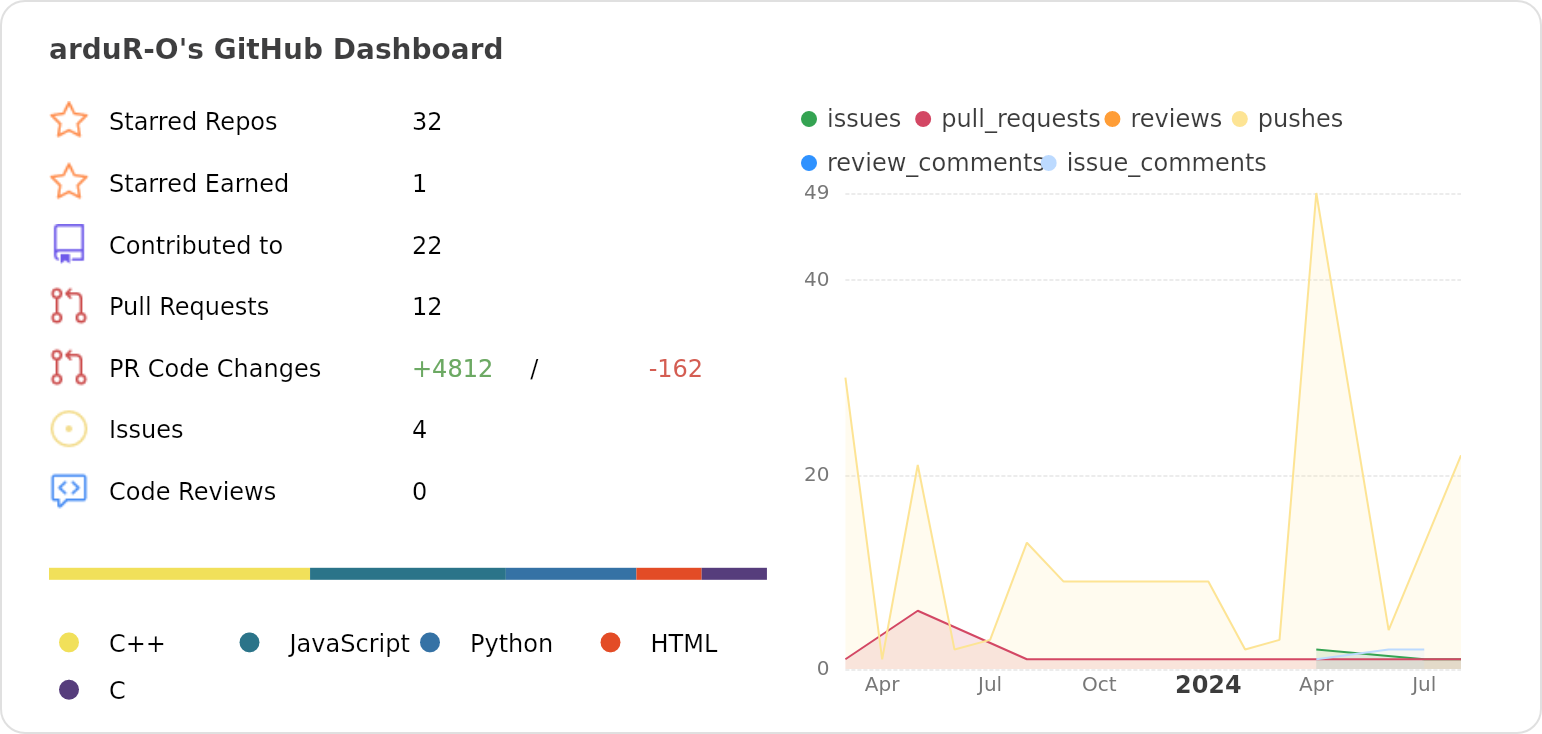Click the Starred Repos label
Screen dimensions: 1542x734
(193, 121)
